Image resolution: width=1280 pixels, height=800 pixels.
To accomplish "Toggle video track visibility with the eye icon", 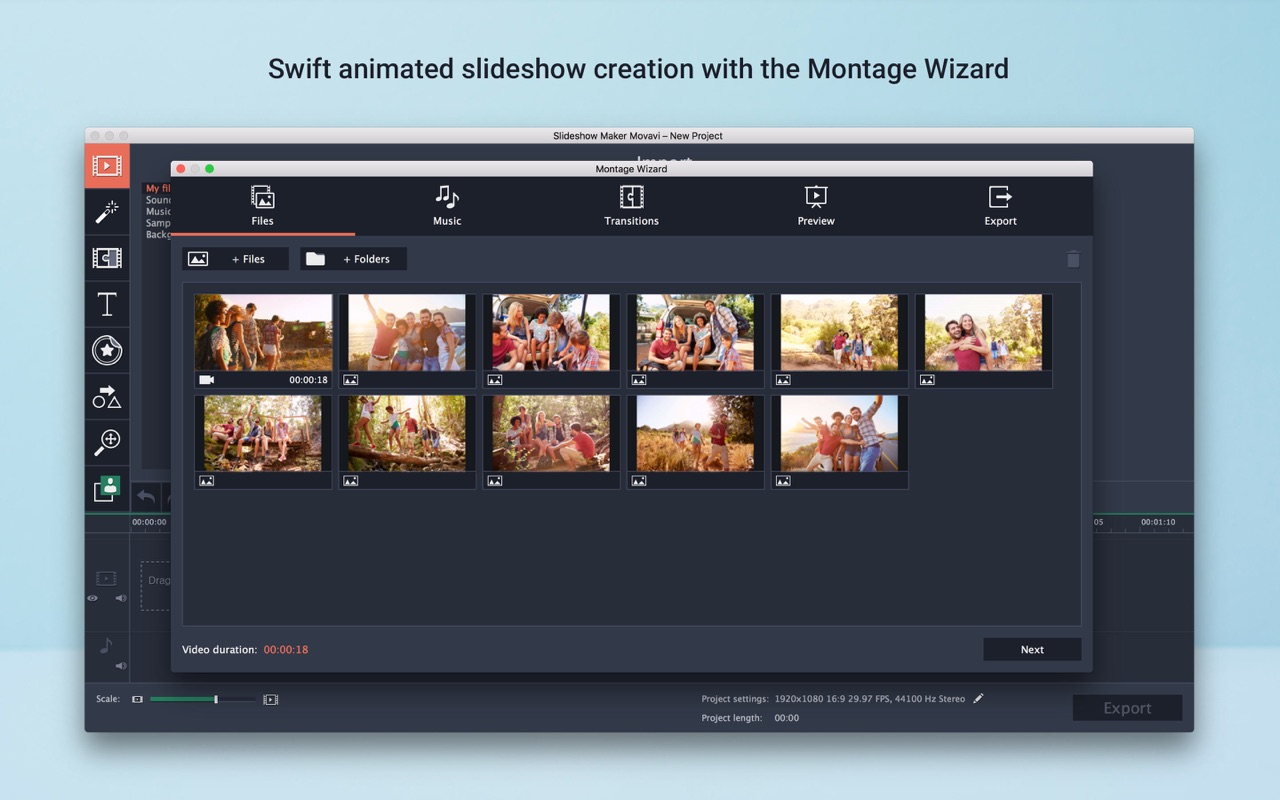I will [x=92, y=598].
